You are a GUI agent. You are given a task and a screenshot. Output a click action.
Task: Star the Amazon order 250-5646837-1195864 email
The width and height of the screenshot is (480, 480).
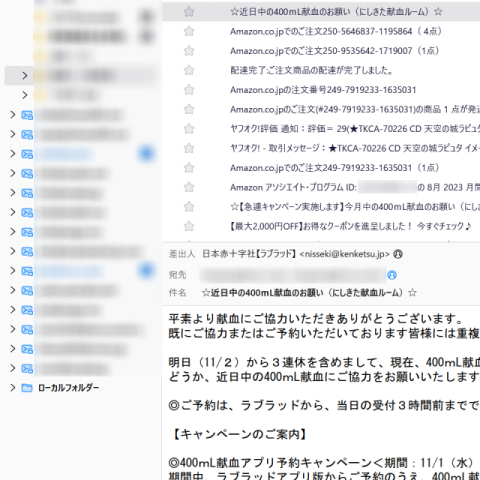(x=189, y=32)
